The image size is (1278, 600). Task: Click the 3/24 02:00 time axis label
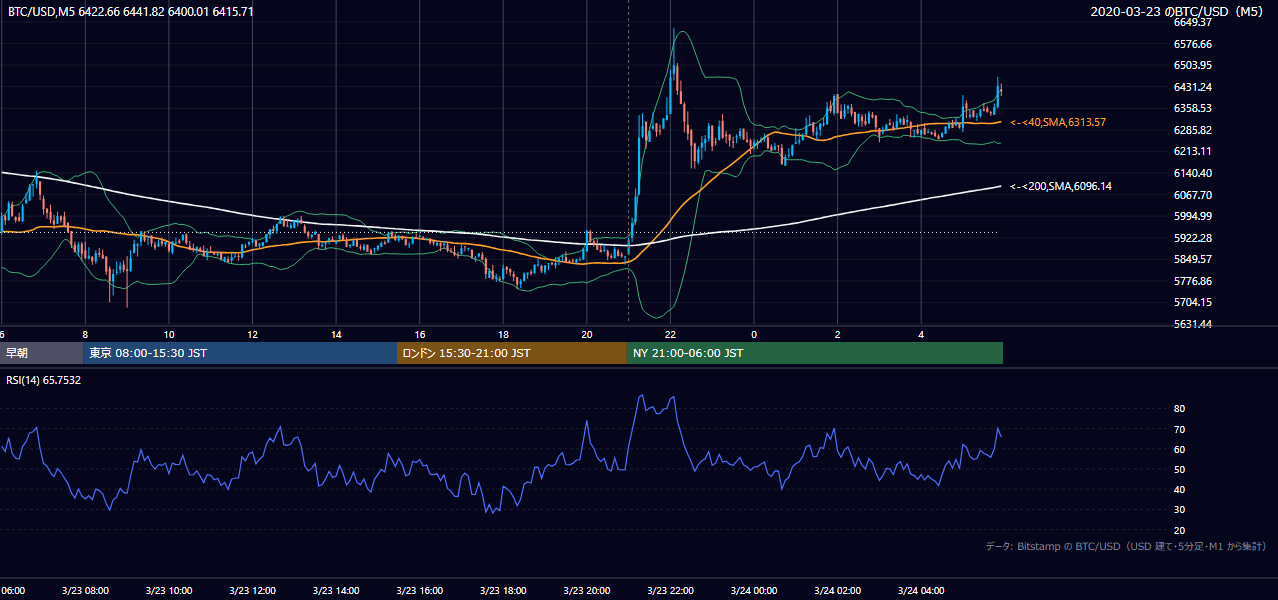pyautogui.click(x=838, y=591)
